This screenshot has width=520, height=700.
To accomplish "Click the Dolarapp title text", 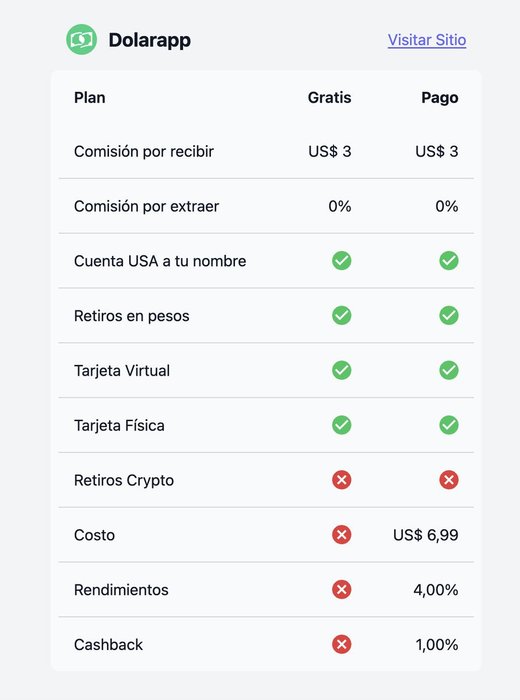I will coord(150,40).
